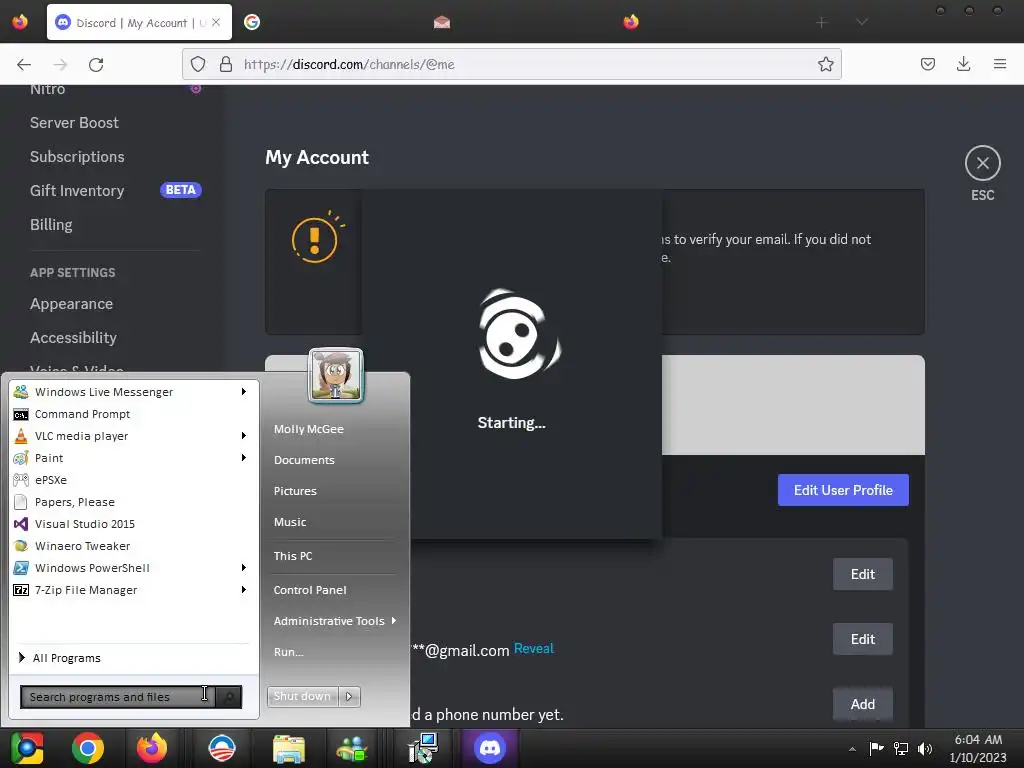Screen dimensions: 1024x768
Task: Open the Shut down options arrow
Action: 349,697
